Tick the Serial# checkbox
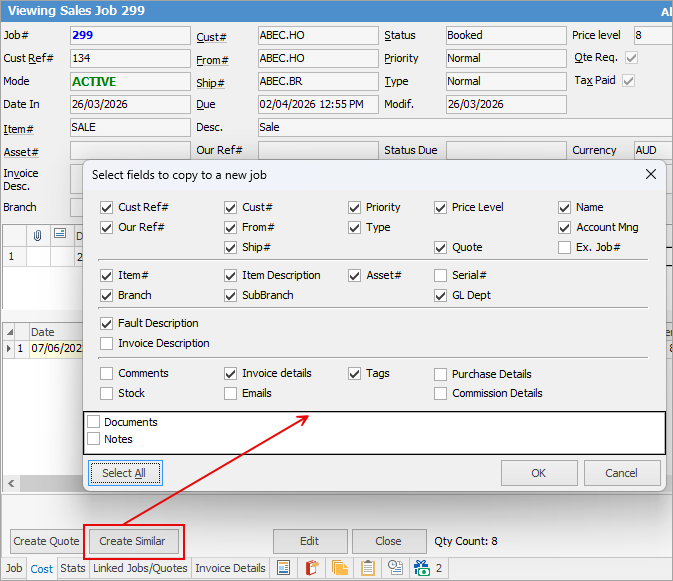This screenshot has width=673, height=581. tap(442, 275)
